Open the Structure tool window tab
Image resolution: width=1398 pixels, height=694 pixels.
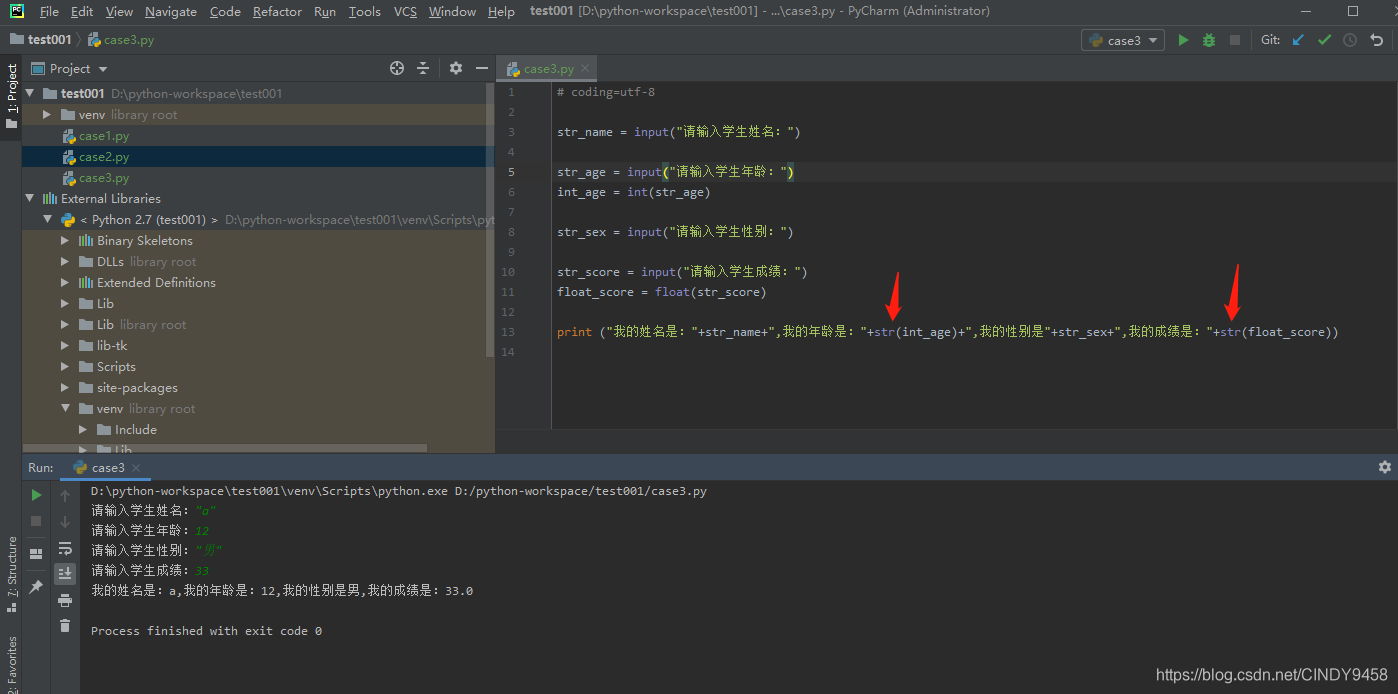pyautogui.click(x=11, y=574)
